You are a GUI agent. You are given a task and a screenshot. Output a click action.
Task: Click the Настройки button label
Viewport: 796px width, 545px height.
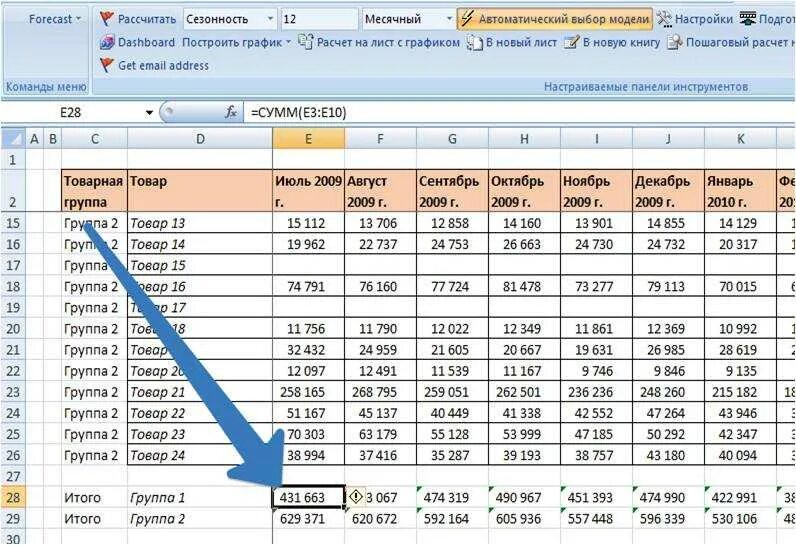pos(704,19)
